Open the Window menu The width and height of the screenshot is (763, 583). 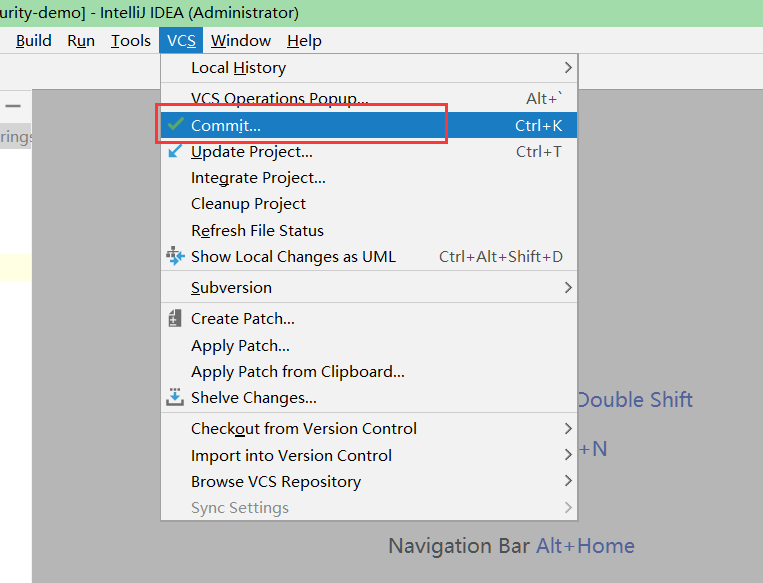pos(240,40)
